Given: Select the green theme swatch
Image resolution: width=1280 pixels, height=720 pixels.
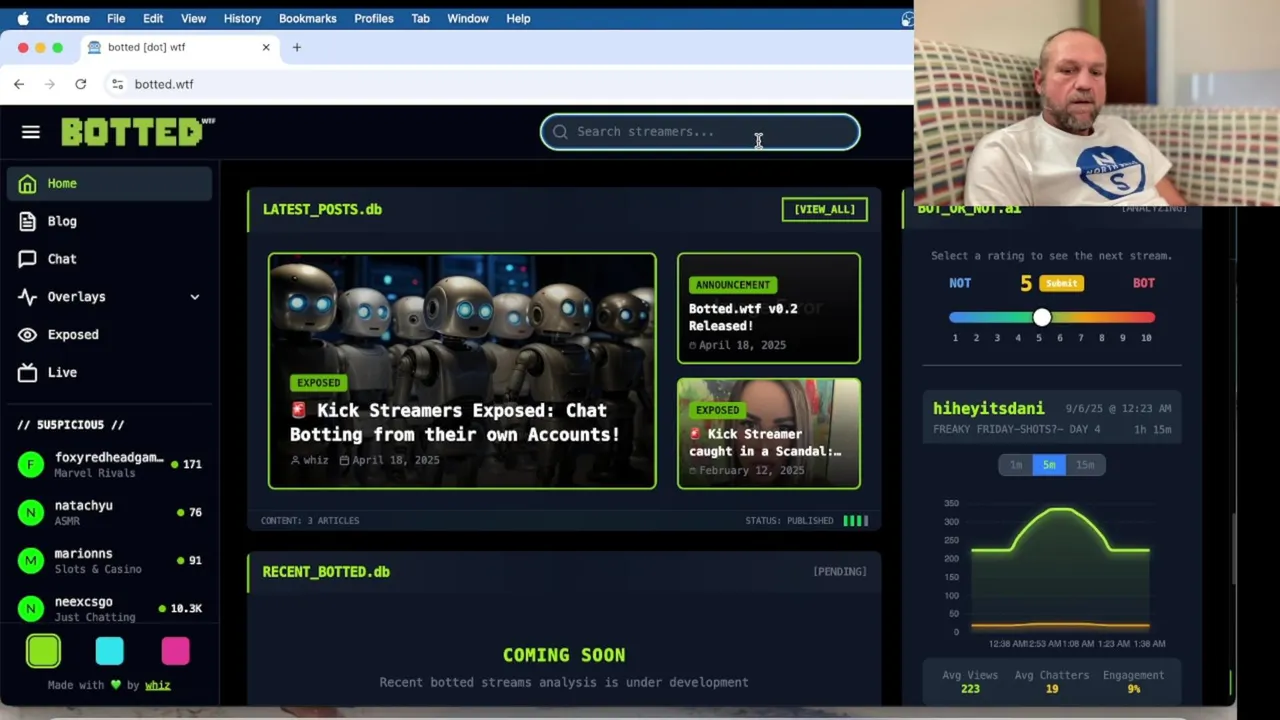Looking at the screenshot, I should pos(43,651).
